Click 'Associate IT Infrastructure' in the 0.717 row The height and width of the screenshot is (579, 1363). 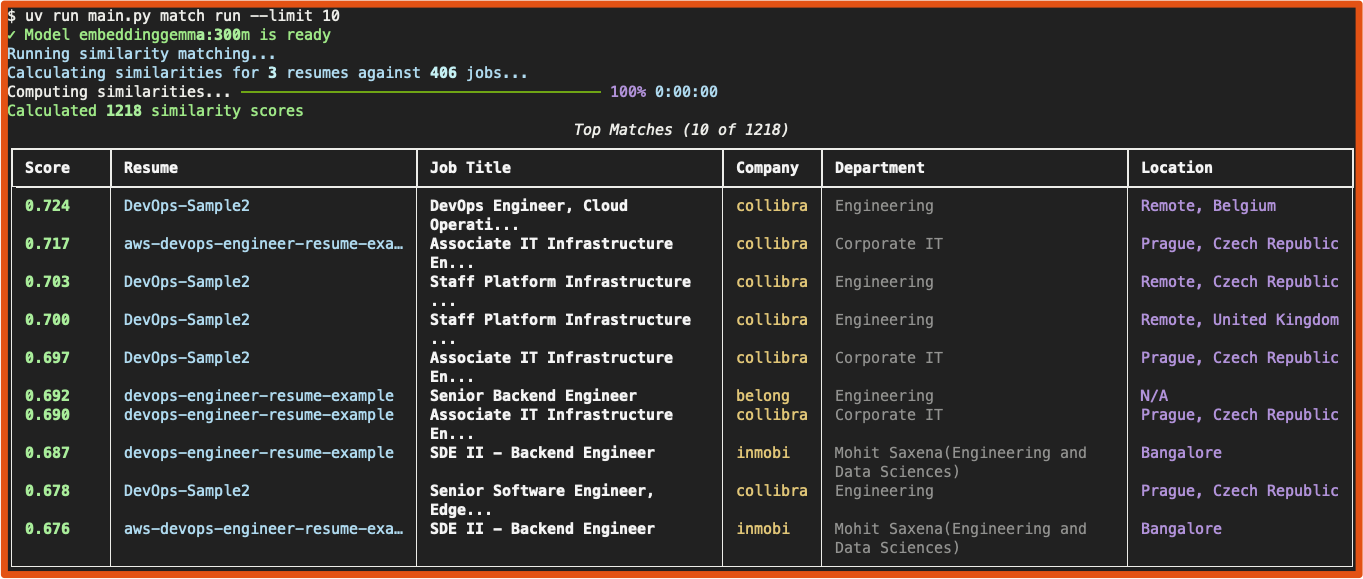click(x=551, y=244)
